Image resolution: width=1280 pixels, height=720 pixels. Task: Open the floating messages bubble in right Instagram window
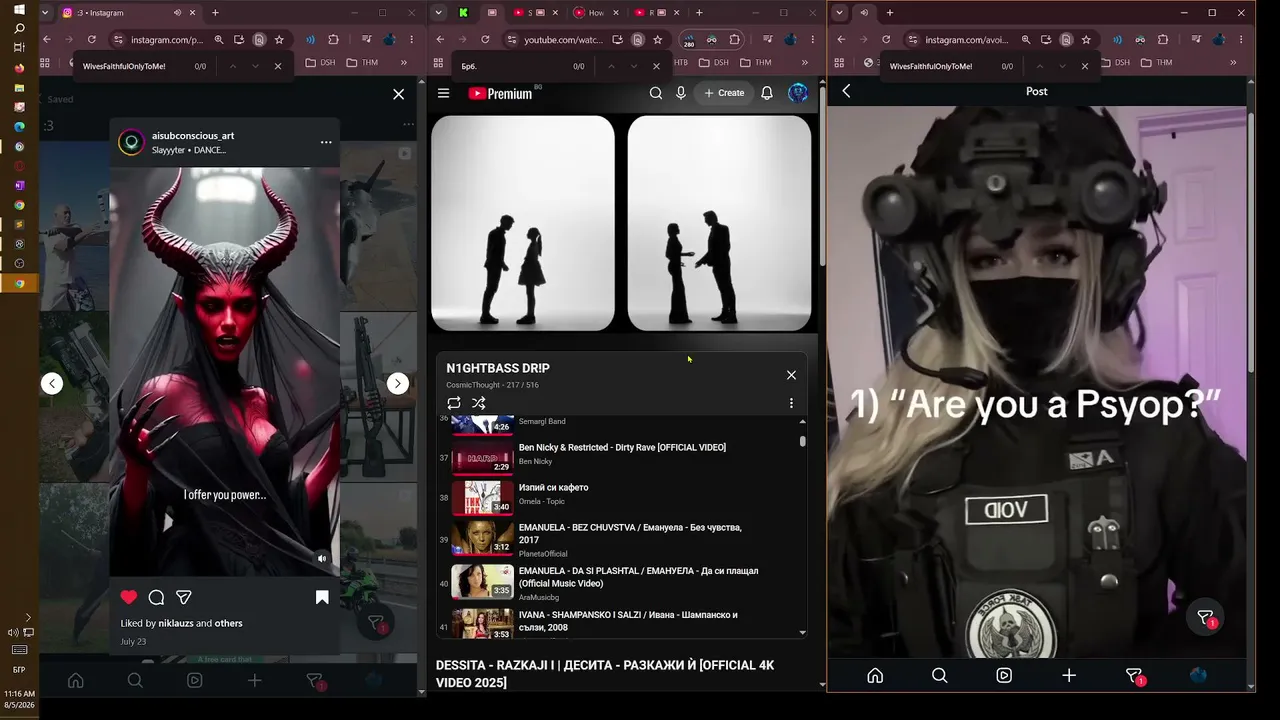(x=1206, y=618)
